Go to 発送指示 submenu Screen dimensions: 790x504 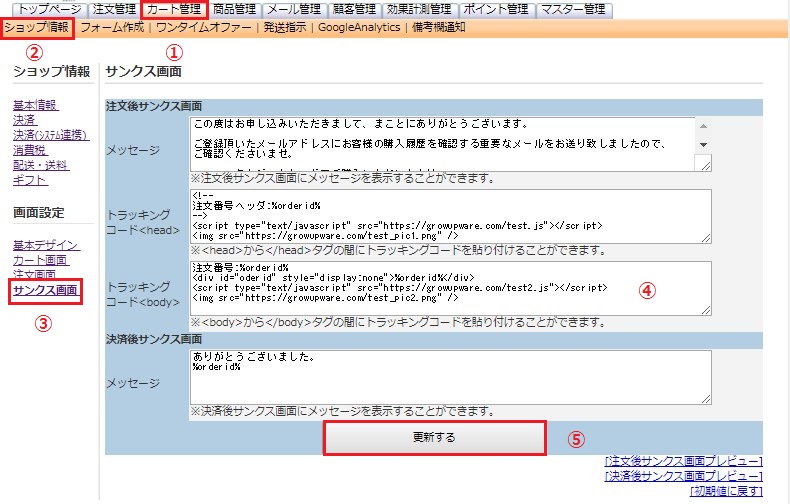285,27
